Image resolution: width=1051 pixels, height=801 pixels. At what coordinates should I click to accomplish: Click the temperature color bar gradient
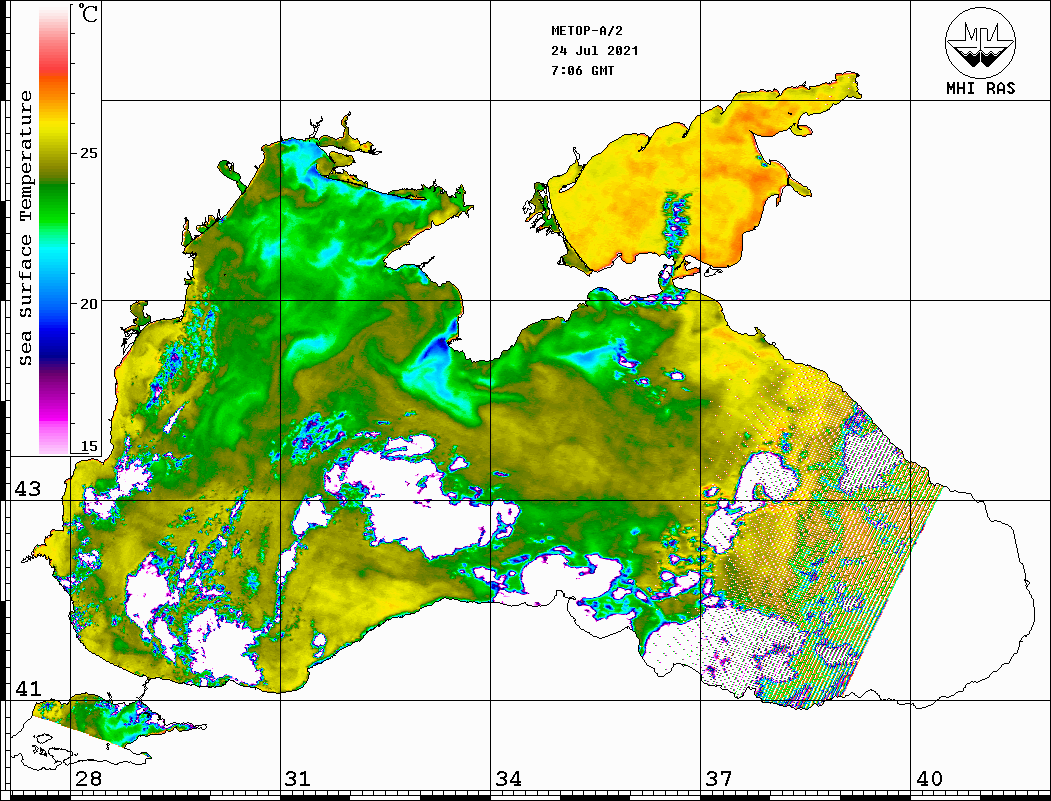(54, 230)
